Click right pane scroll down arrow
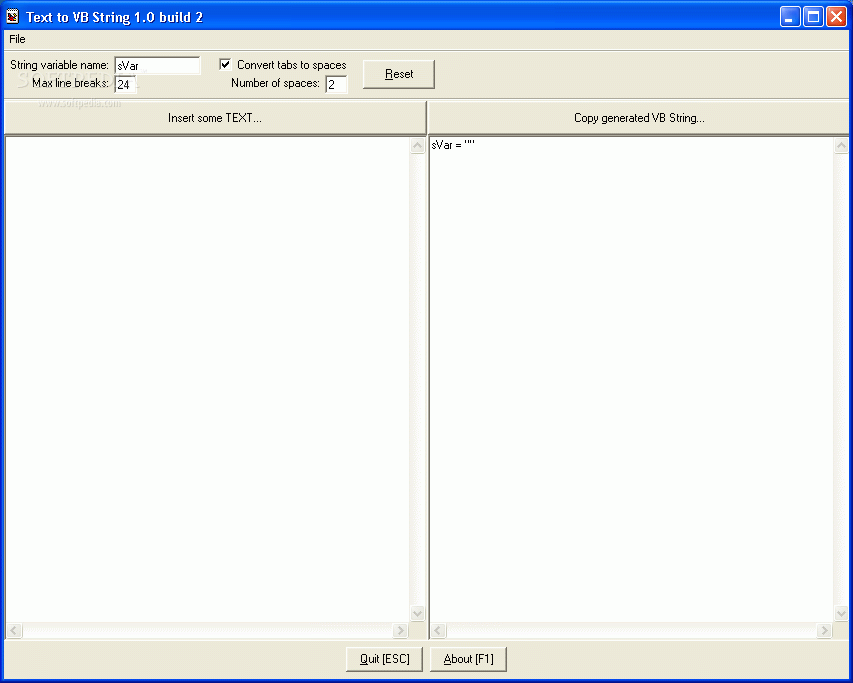This screenshot has height=683, width=853. (841, 613)
